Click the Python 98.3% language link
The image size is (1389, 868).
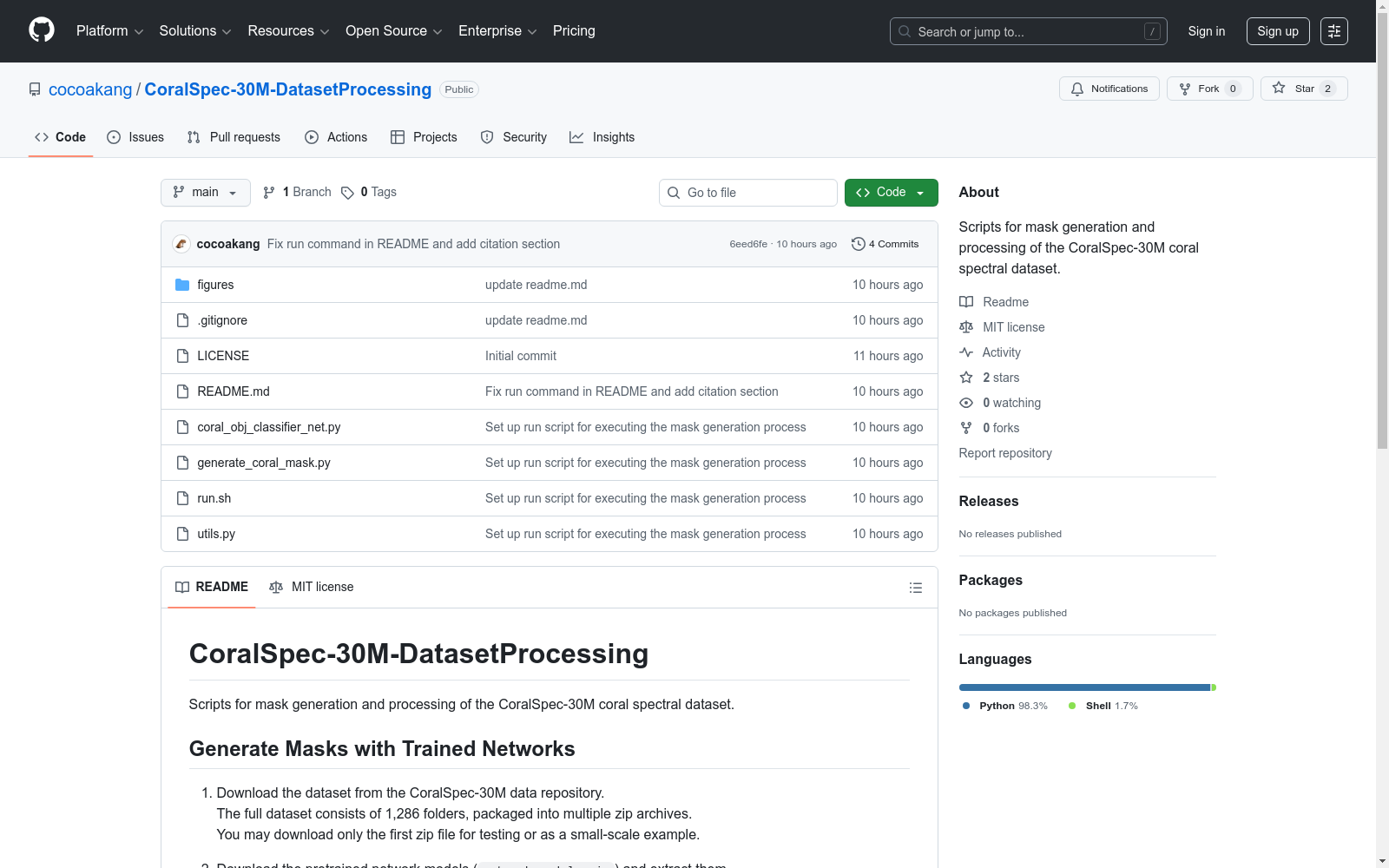1005,706
